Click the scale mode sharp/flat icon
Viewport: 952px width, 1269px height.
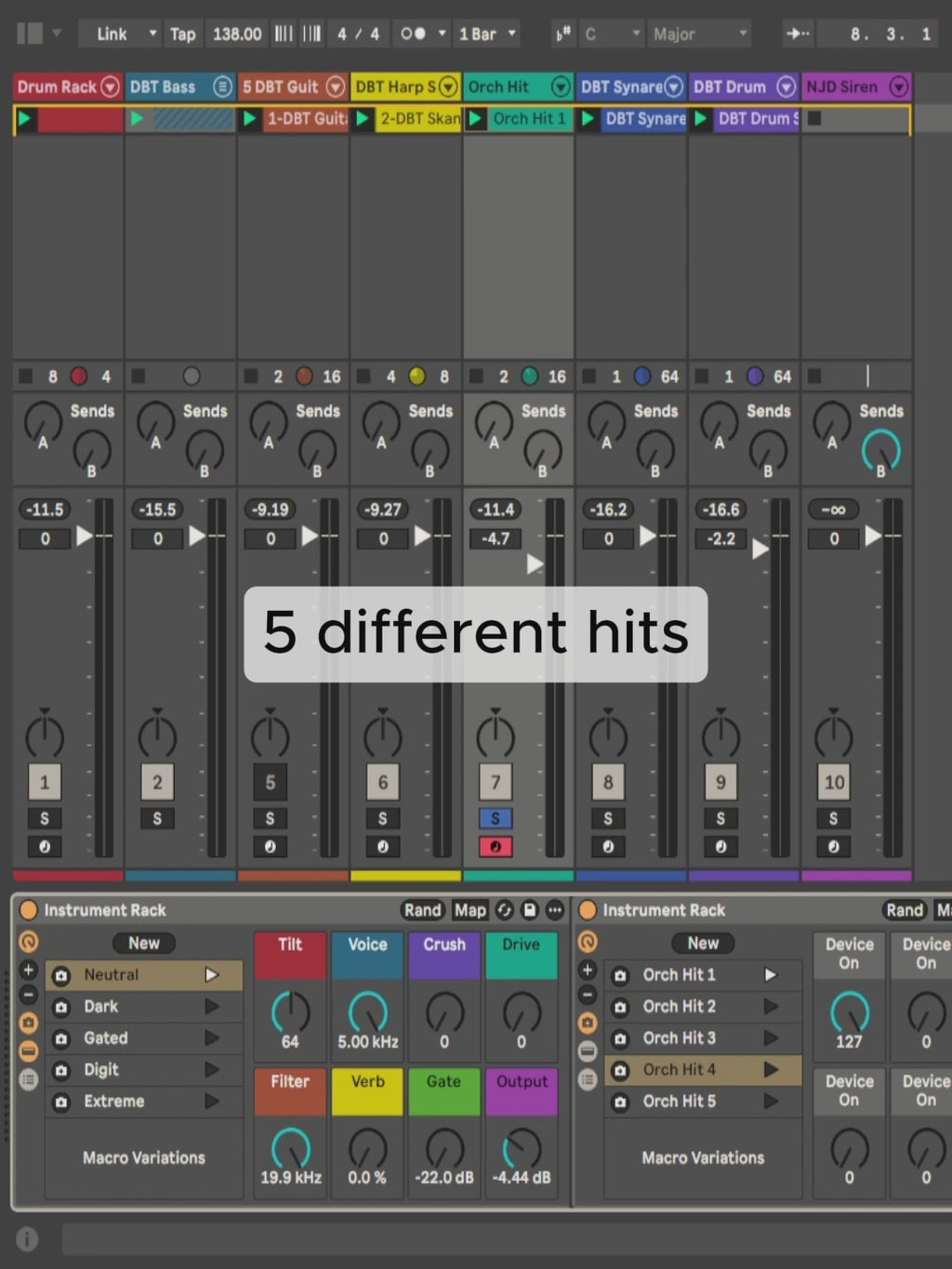562,34
